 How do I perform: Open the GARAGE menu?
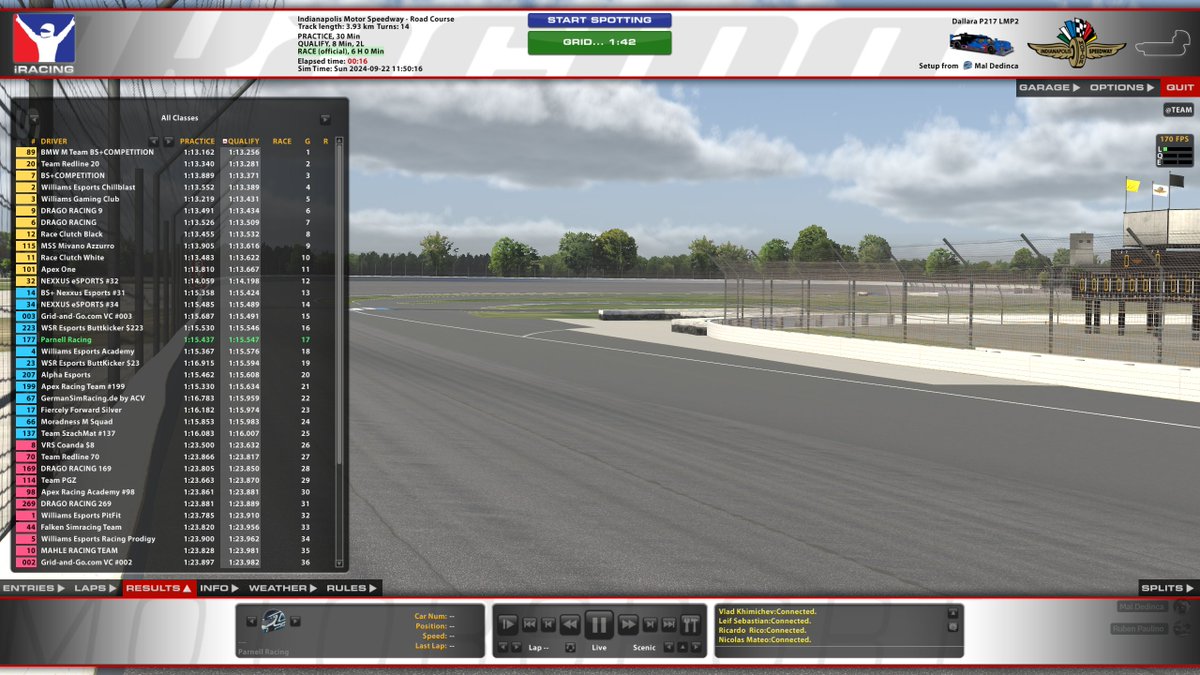1049,87
